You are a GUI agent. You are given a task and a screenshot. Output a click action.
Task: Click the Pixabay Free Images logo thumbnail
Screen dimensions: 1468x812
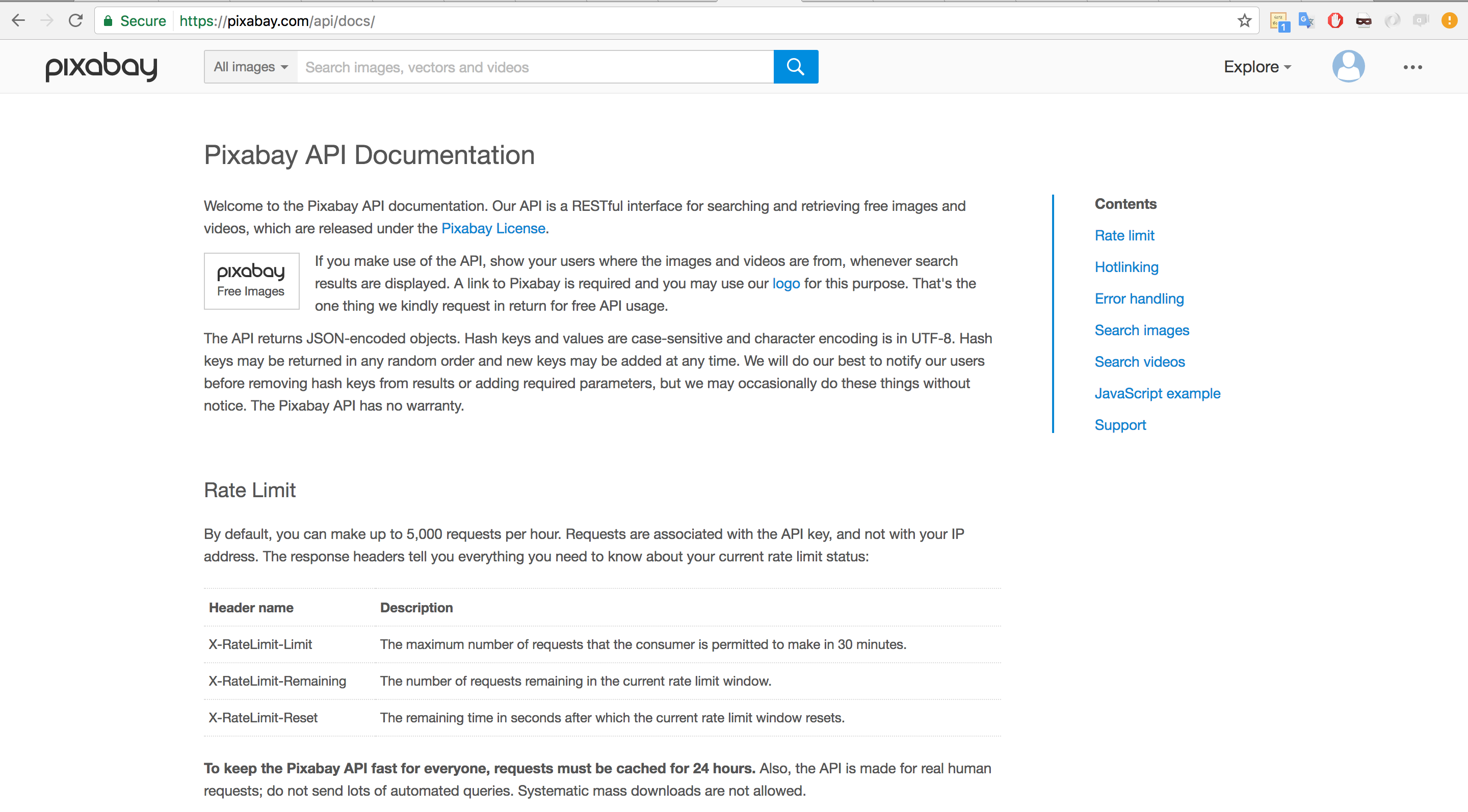251,281
